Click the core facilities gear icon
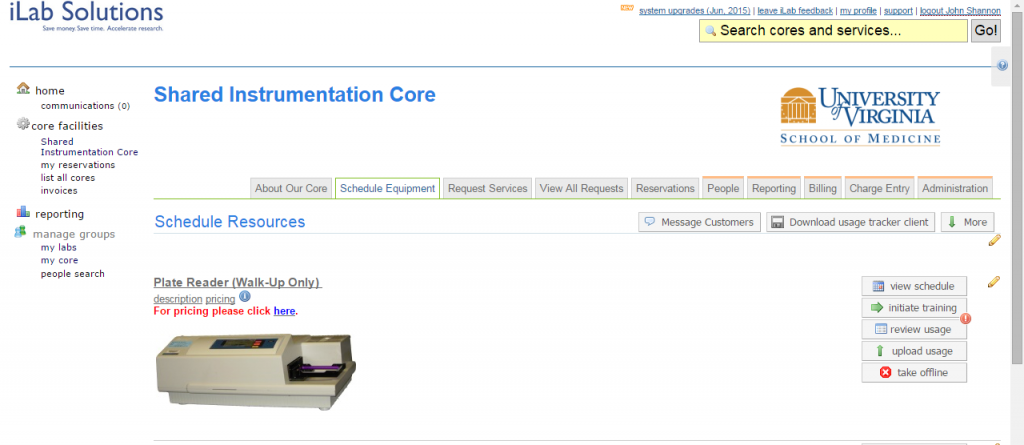Viewport: 1024px width, 445px height. tap(24, 124)
